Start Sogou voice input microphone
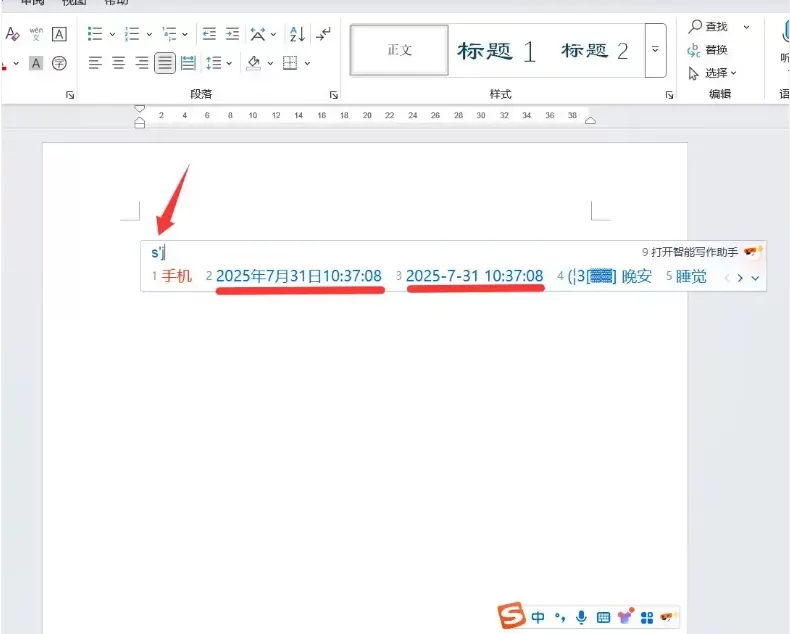The height and width of the screenshot is (634, 790). coord(581,617)
